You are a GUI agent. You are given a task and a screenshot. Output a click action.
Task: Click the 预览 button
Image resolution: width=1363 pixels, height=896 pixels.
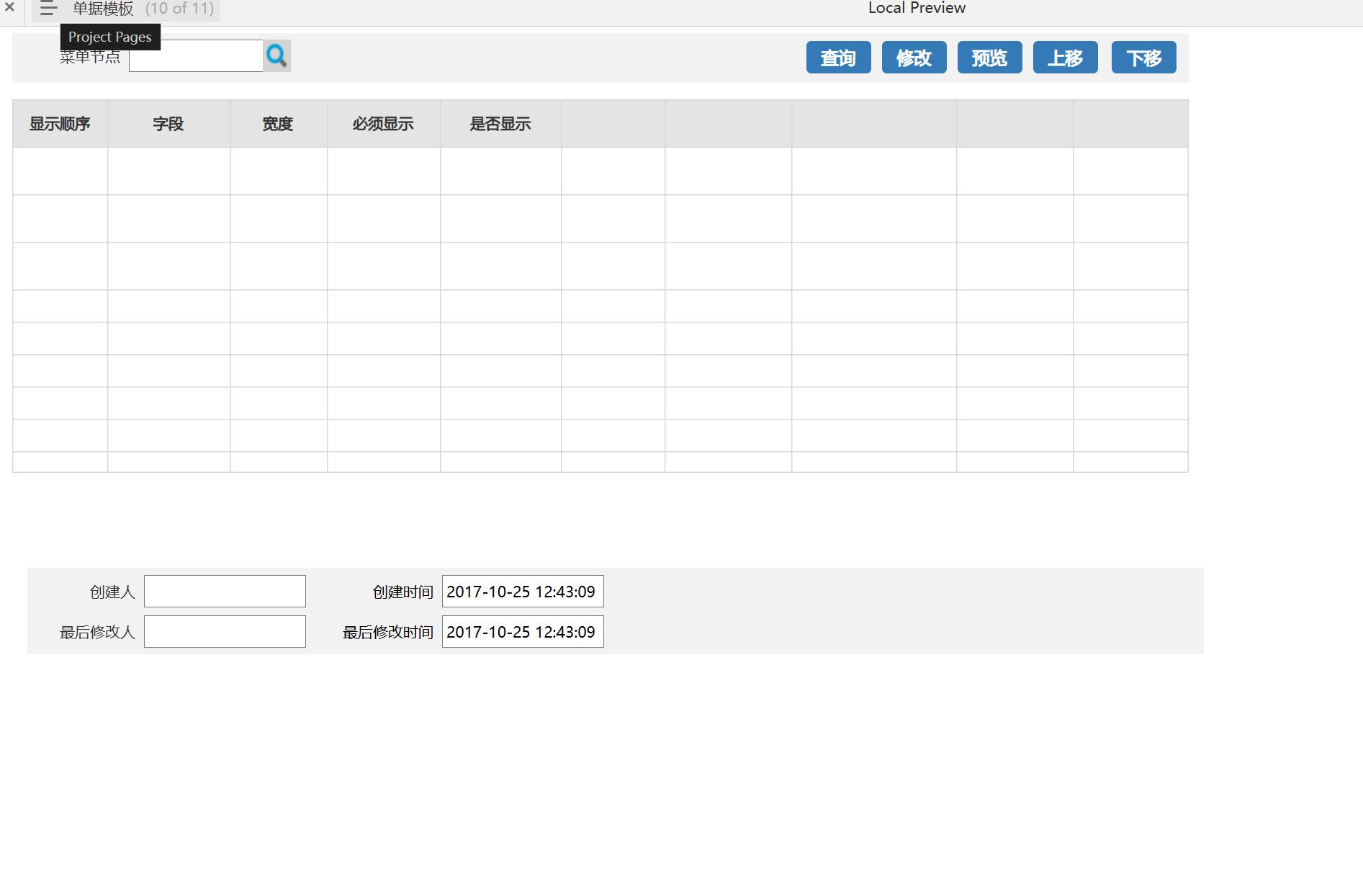[990, 58]
